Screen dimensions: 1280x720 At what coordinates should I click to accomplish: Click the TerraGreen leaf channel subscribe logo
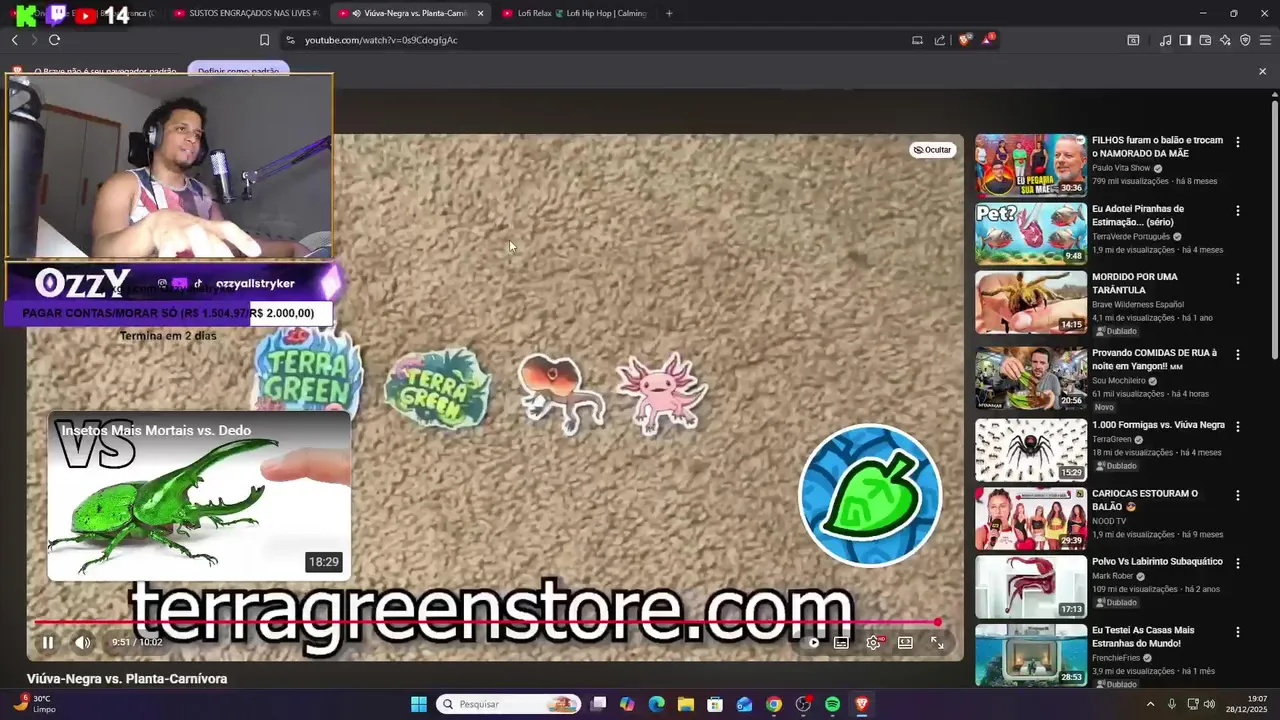pyautogui.click(x=870, y=495)
